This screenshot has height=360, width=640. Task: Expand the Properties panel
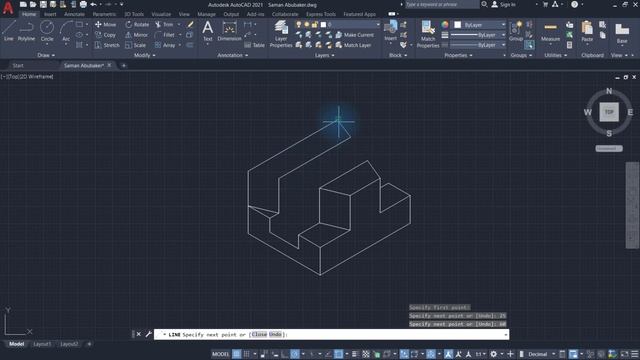458,55
